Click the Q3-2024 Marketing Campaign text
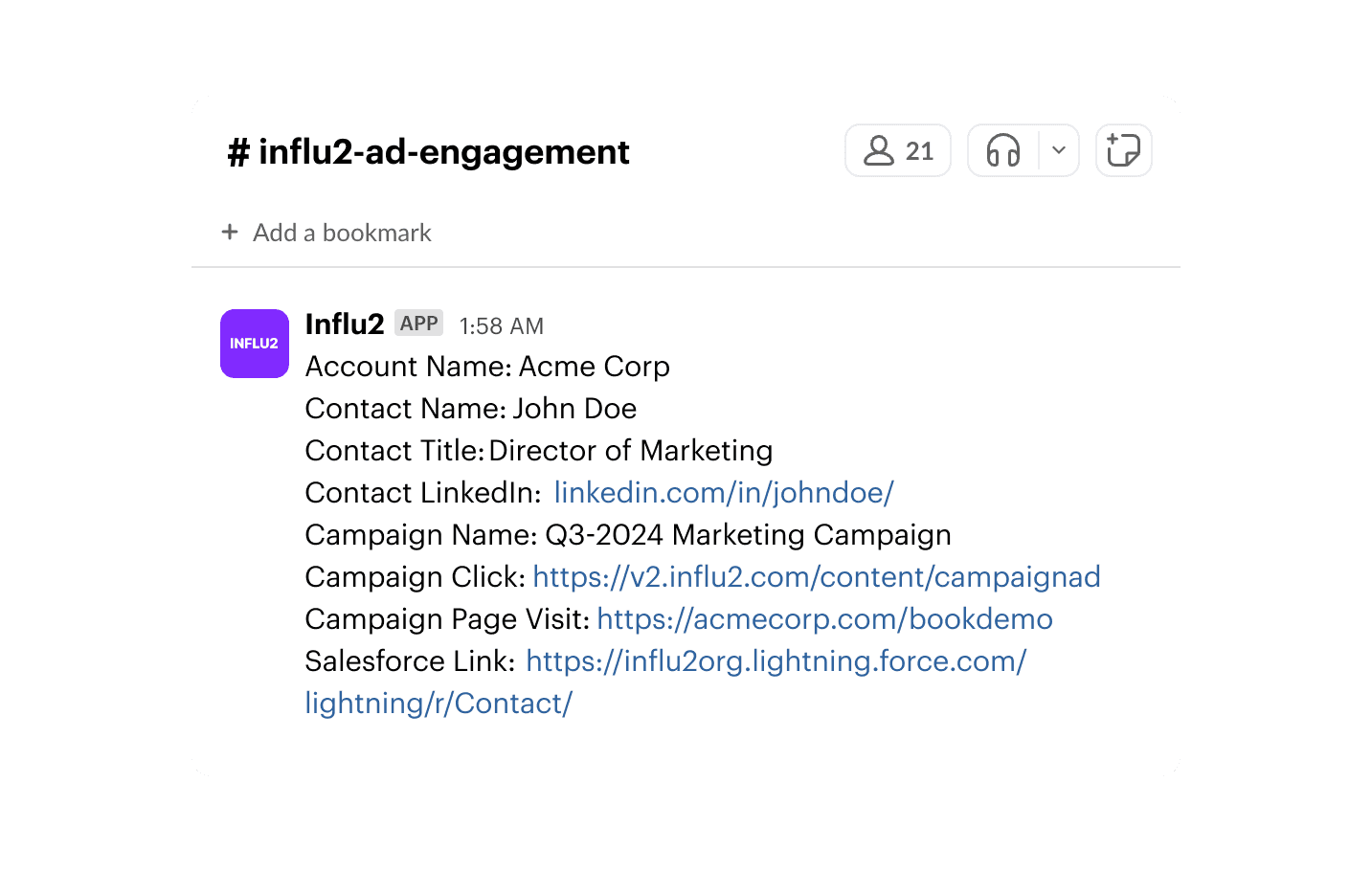1372x872 pixels. [748, 535]
